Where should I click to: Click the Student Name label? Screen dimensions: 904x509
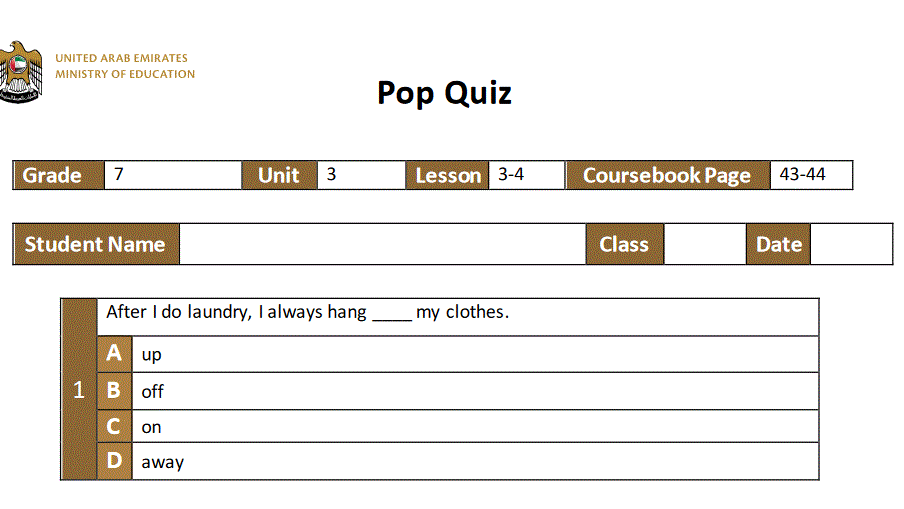[x=95, y=244]
